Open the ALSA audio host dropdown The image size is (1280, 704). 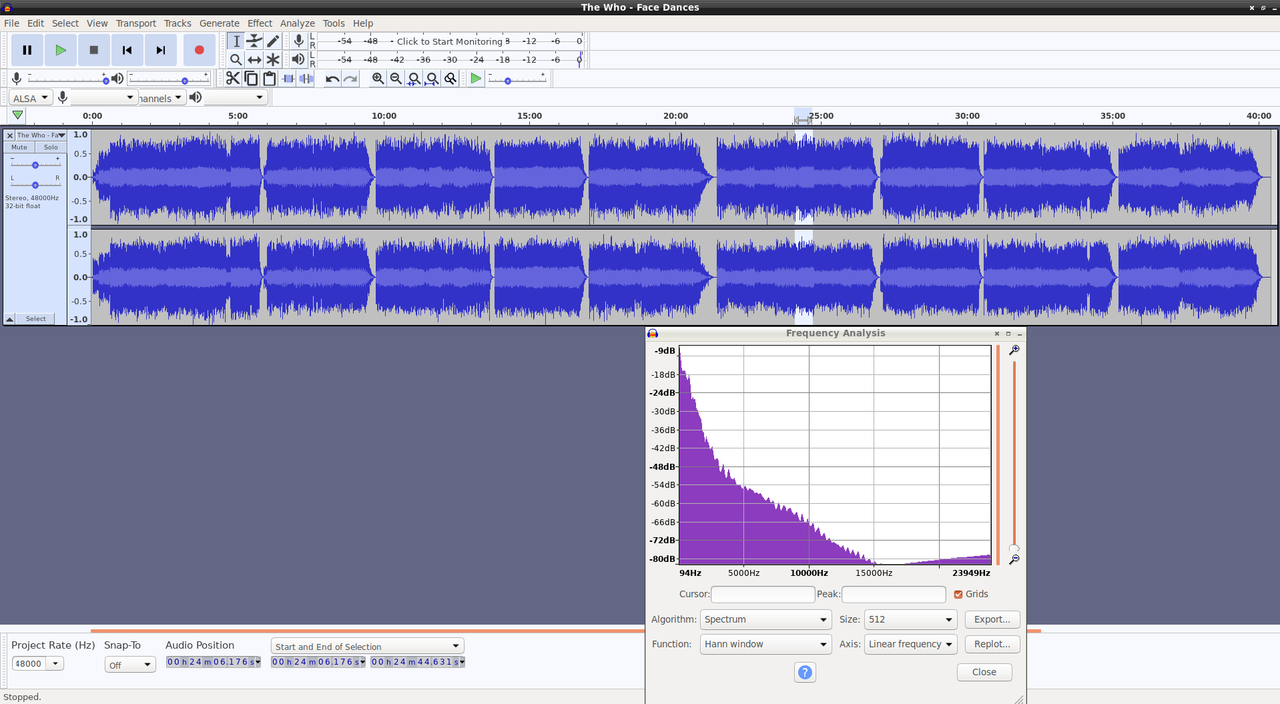31,98
